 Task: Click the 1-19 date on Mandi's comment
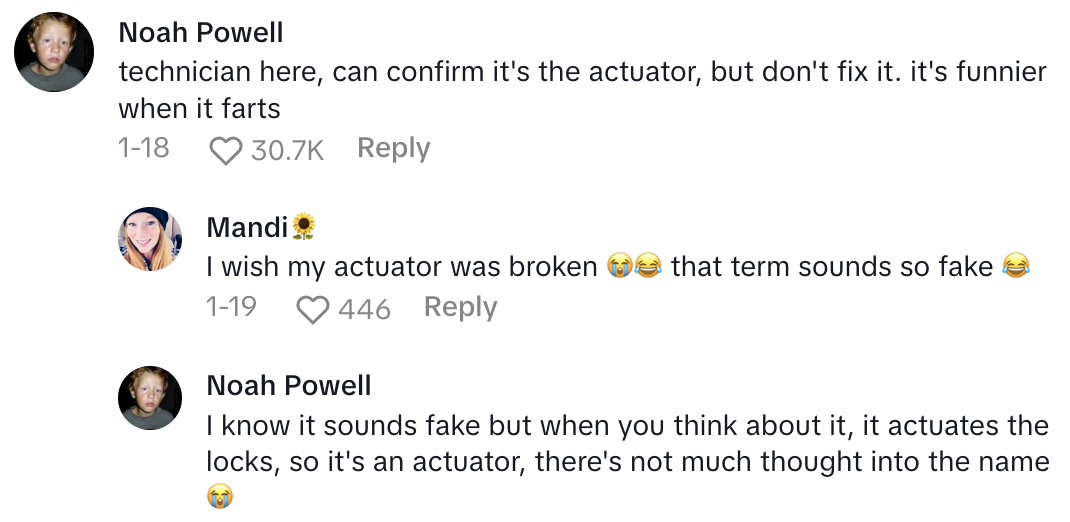231,308
